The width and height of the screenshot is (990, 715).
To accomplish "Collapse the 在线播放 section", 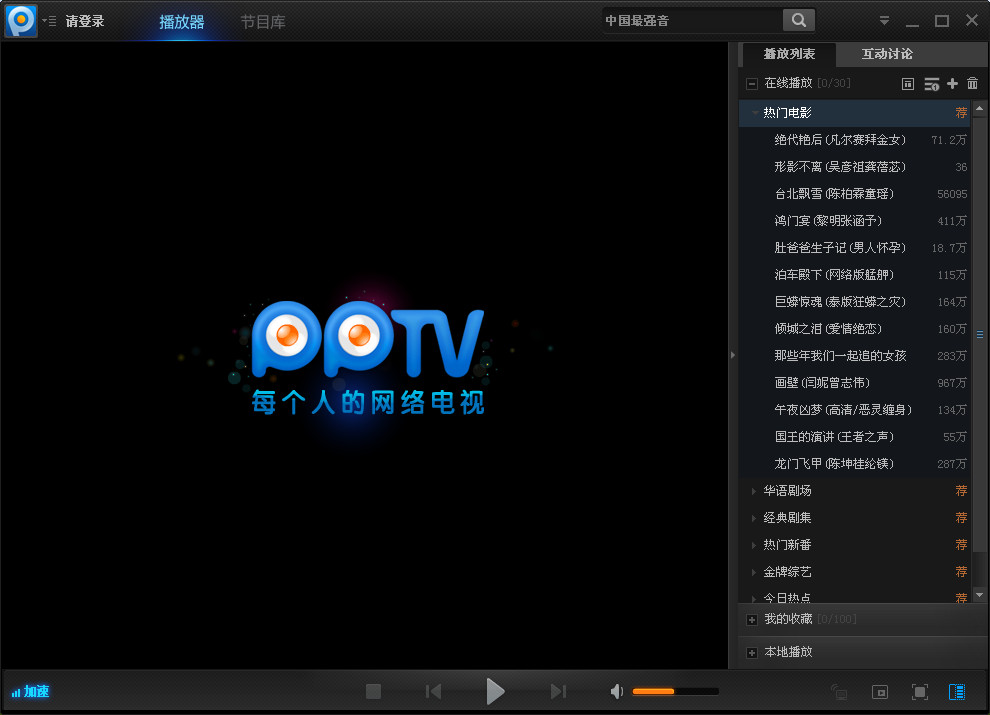I will [751, 83].
